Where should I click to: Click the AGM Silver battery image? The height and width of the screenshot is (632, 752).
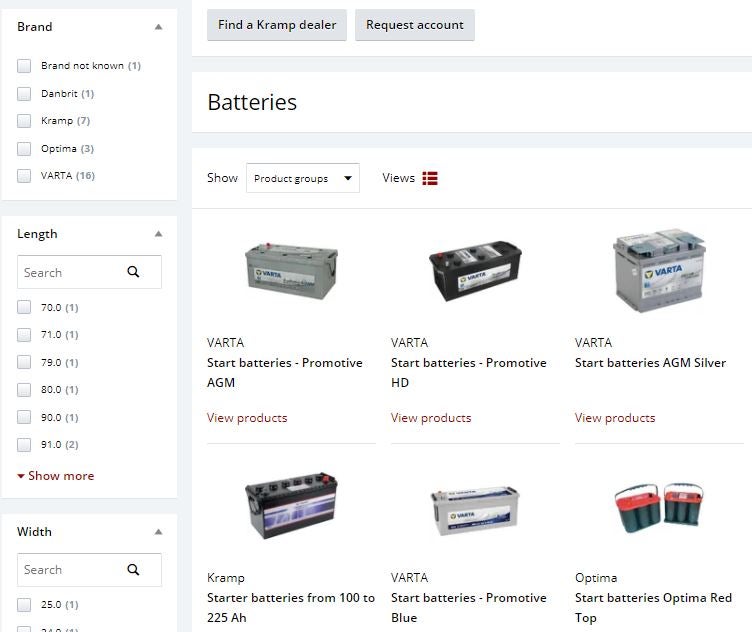click(x=659, y=270)
